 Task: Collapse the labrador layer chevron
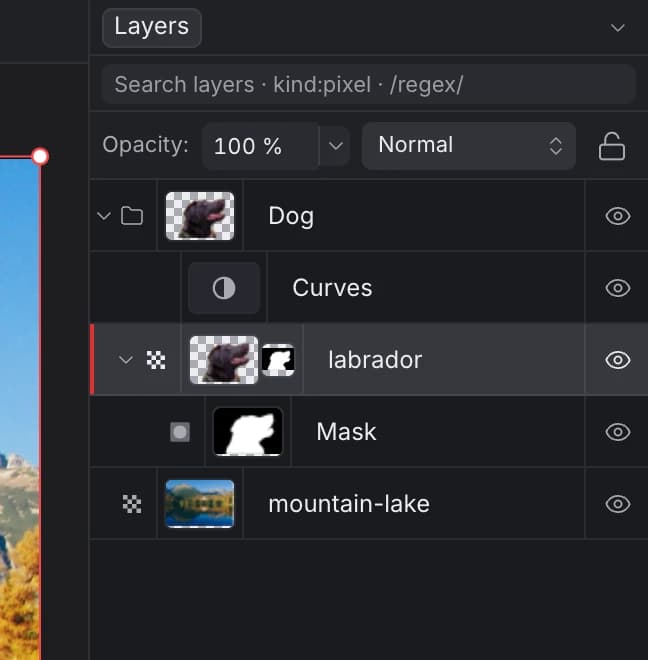[x=126, y=360]
